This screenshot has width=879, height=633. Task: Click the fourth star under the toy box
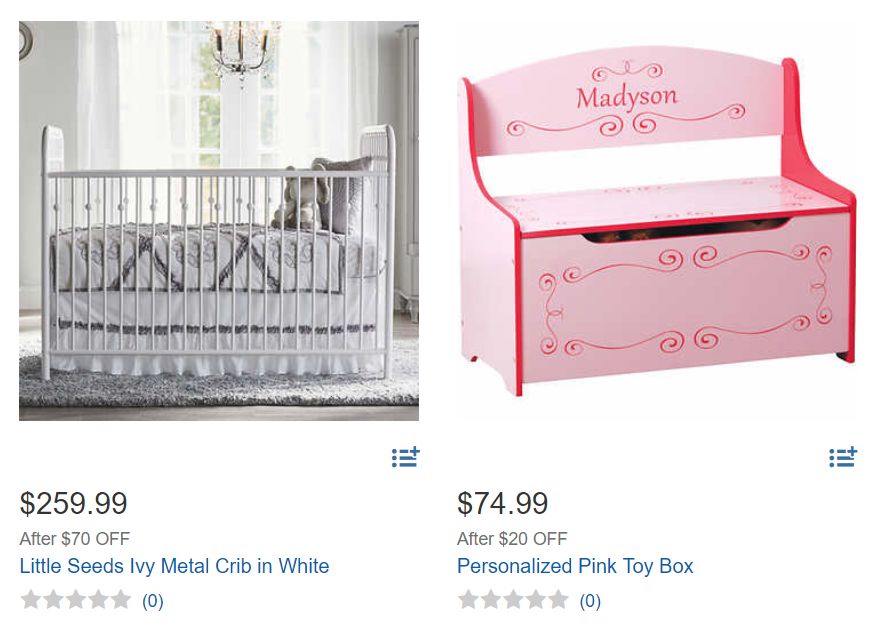tap(536, 599)
